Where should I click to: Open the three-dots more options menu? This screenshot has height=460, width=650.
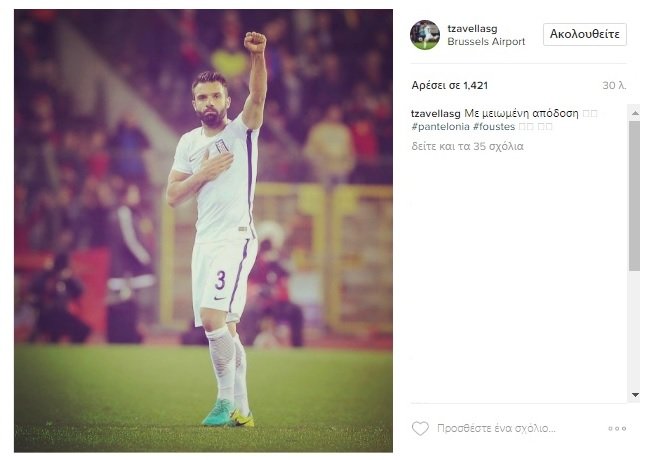click(x=617, y=429)
